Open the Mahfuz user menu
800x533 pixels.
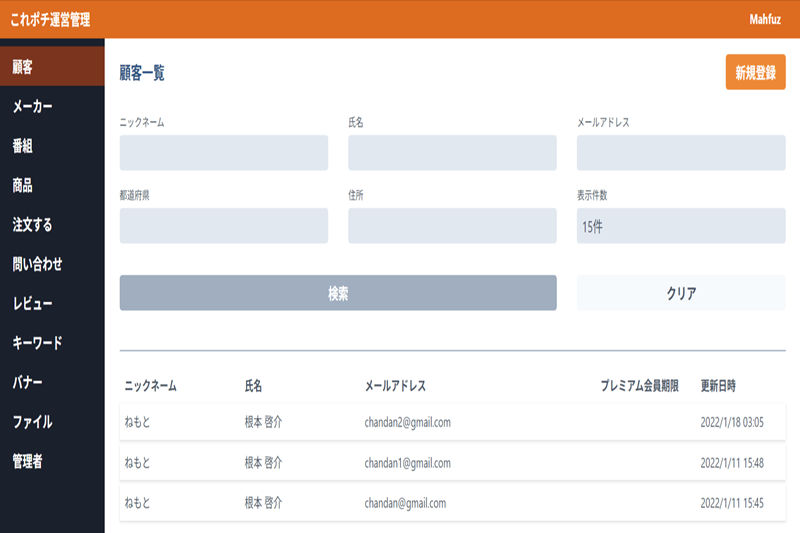[767, 19]
